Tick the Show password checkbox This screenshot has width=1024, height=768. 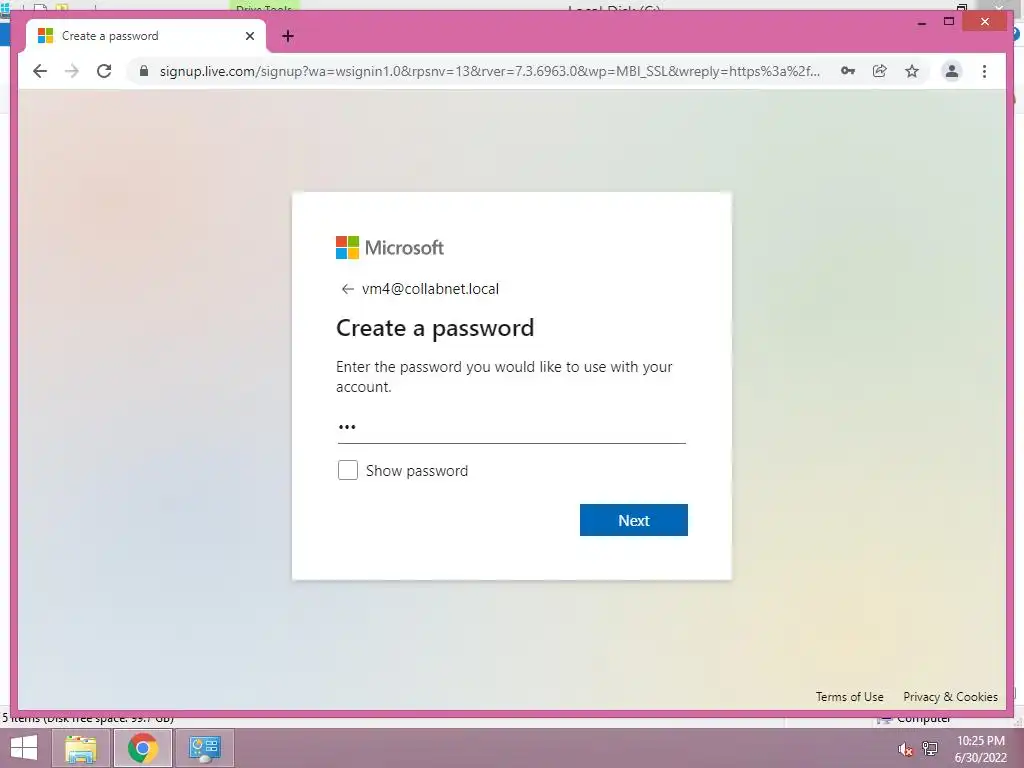(347, 470)
